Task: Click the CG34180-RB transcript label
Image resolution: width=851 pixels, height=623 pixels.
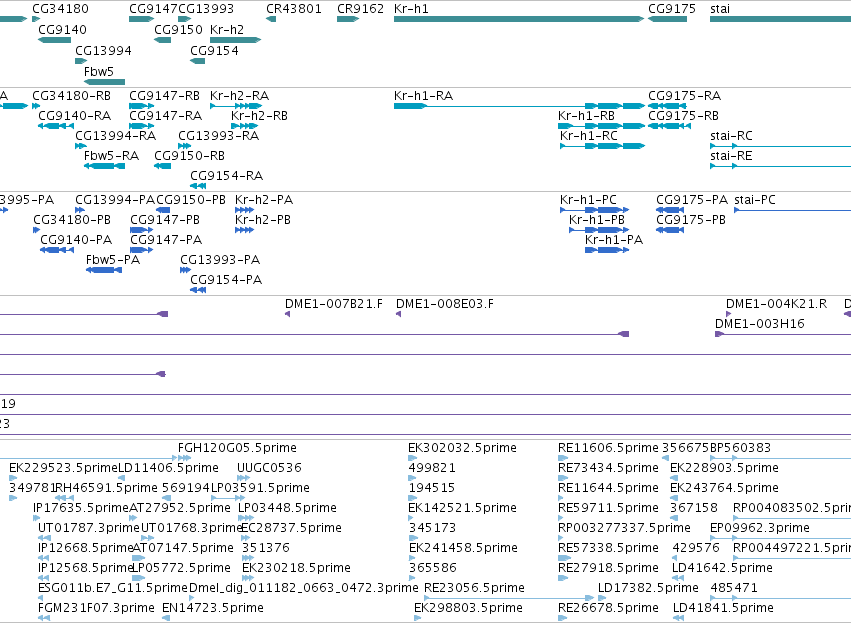Action: pyautogui.click(x=71, y=96)
